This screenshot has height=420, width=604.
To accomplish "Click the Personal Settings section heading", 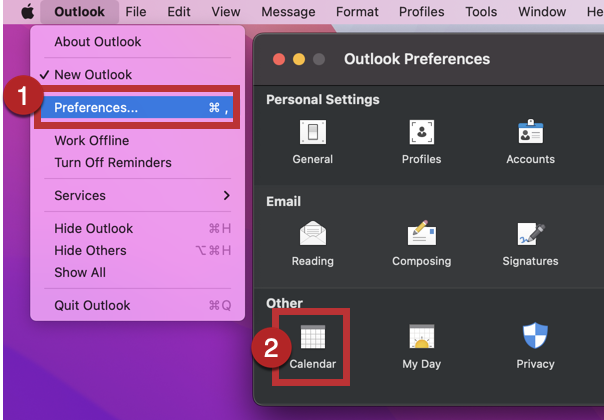I will (323, 100).
